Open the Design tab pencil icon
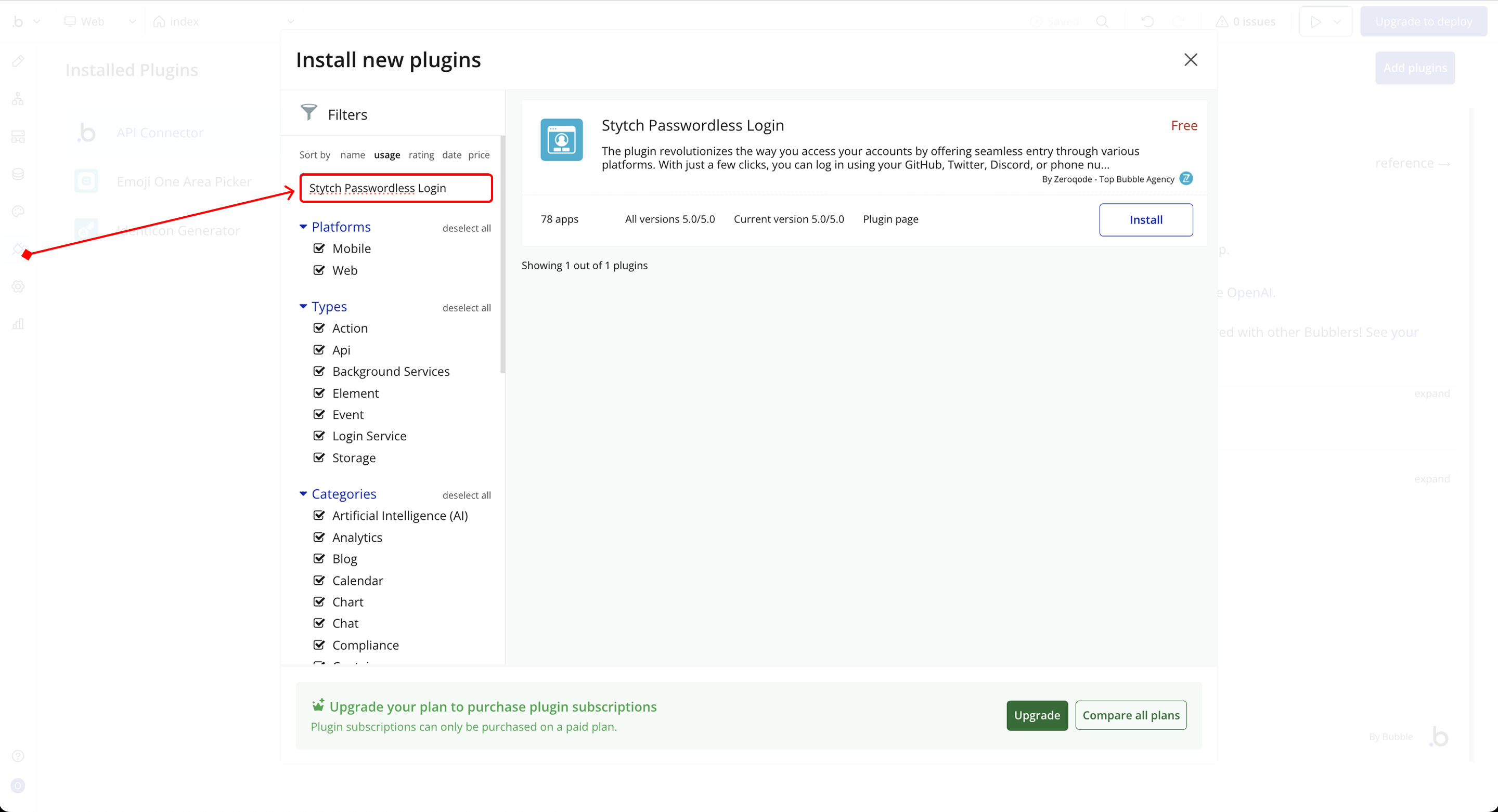Viewport: 1498px width, 812px height. coord(18,61)
